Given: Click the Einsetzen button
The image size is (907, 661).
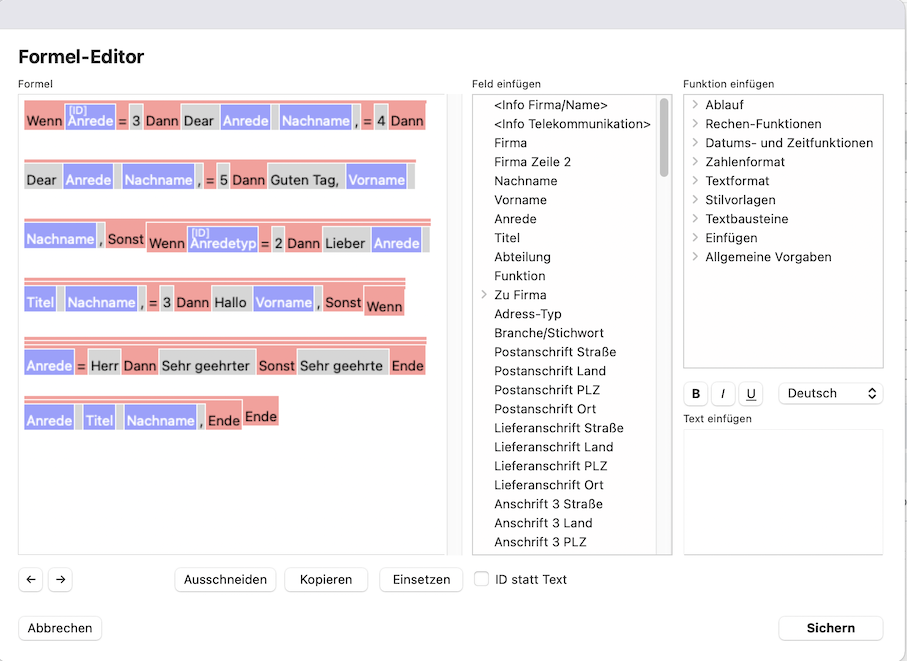Looking at the screenshot, I should (421, 579).
